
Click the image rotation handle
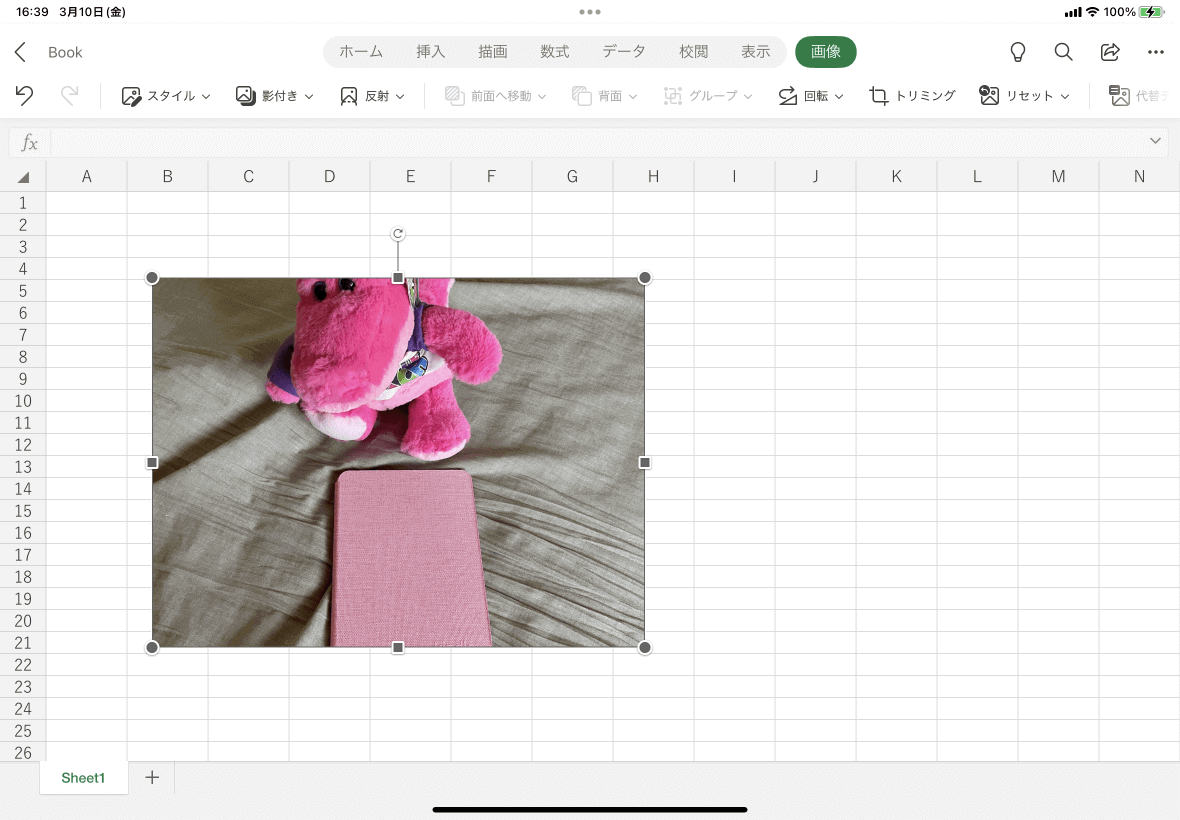pos(398,234)
